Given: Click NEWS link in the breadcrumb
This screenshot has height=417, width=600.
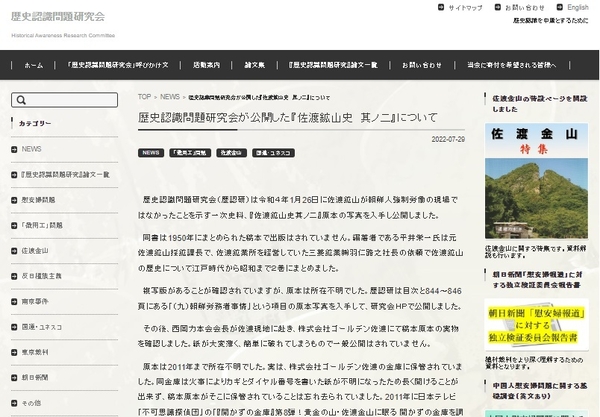Looking at the screenshot, I should click(x=170, y=97).
